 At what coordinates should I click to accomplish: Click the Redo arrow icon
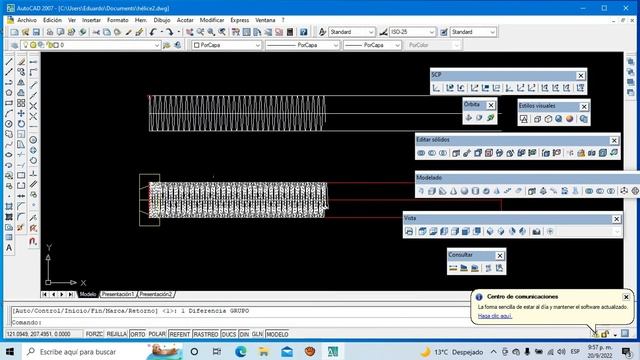[169, 32]
